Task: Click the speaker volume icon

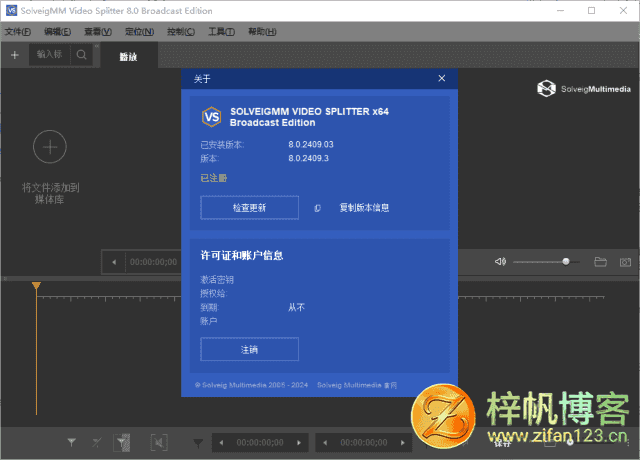Action: point(500,262)
